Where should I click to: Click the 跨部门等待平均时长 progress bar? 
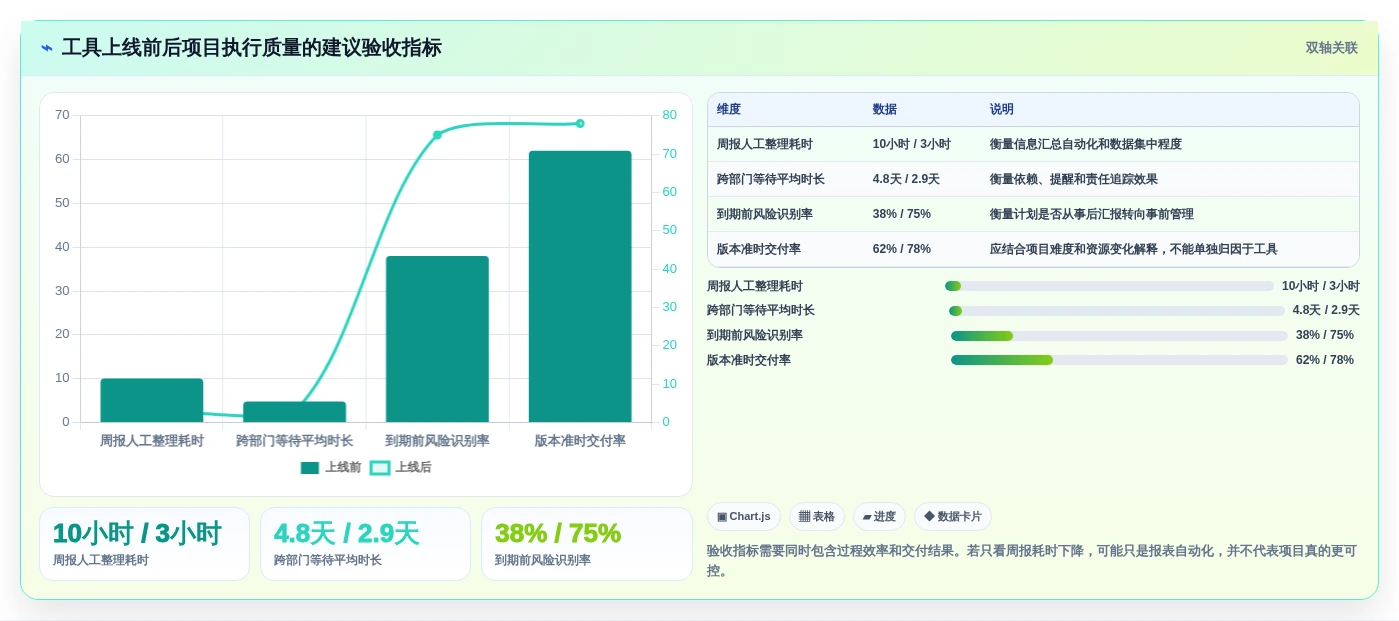pos(1117,311)
